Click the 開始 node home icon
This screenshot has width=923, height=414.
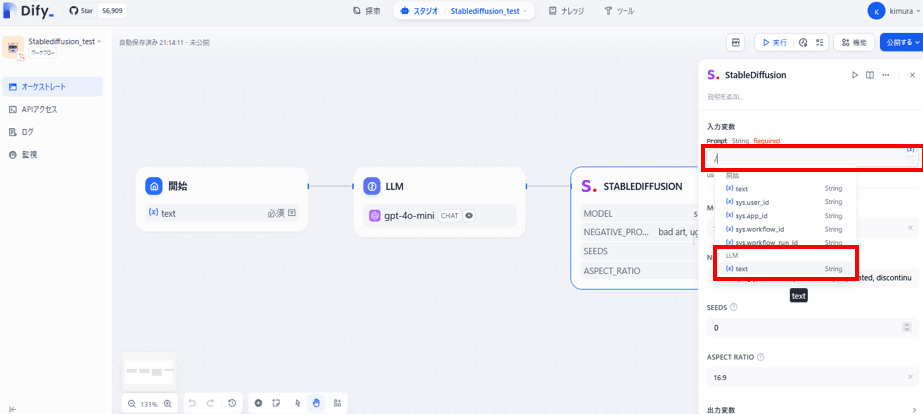pos(154,186)
